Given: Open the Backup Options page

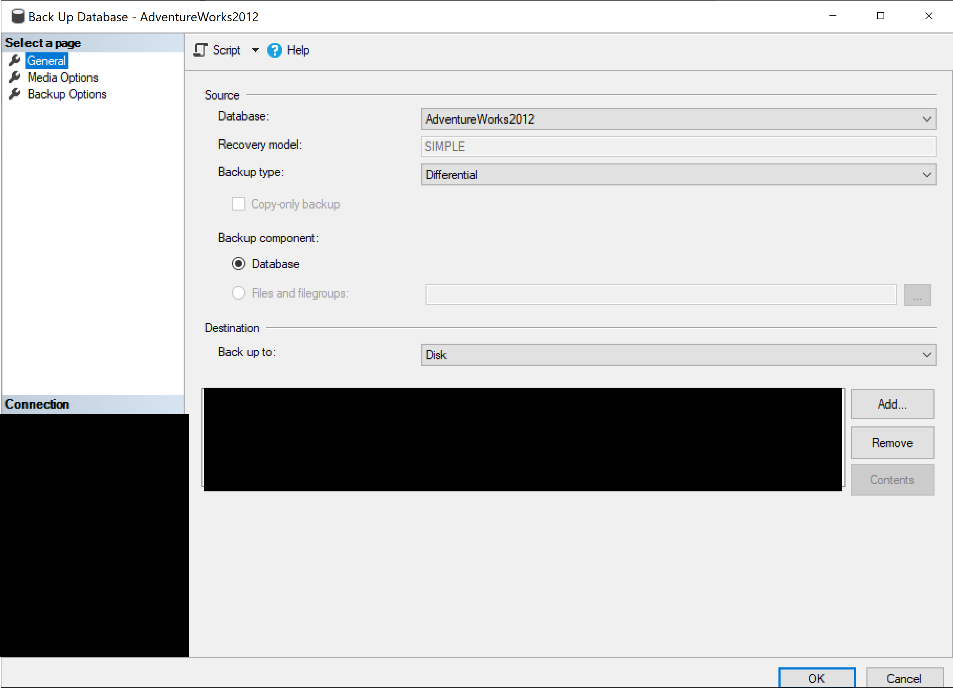Looking at the screenshot, I should click(67, 94).
